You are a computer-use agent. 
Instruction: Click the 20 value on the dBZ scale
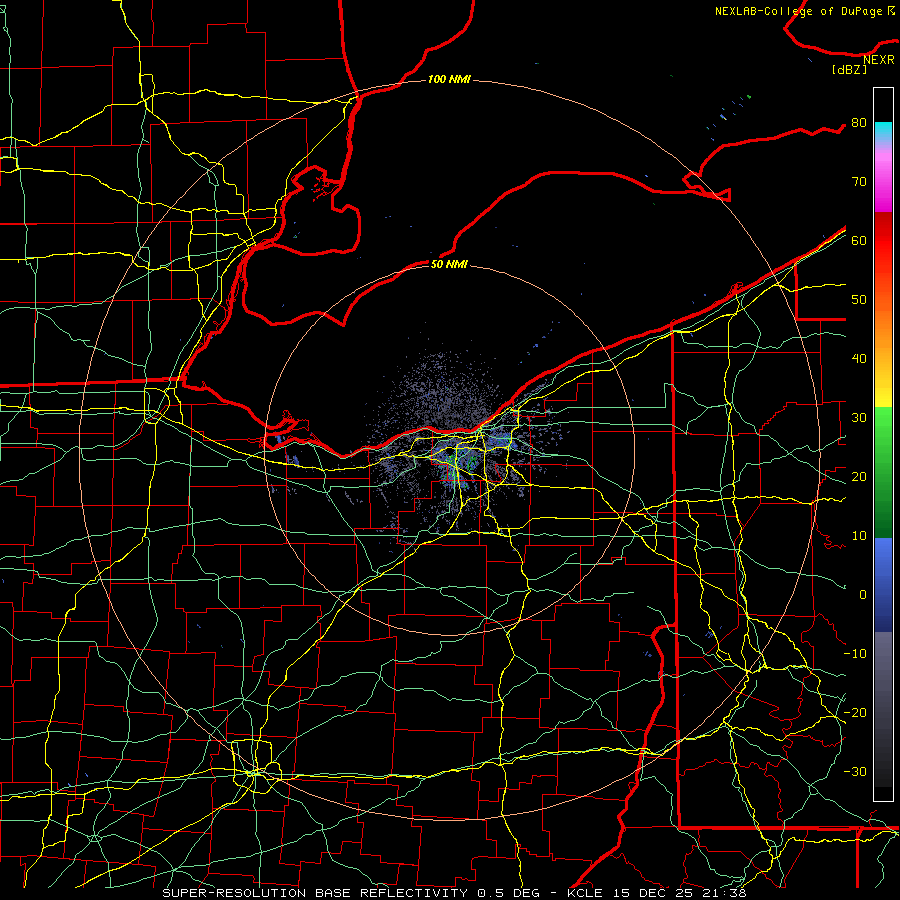tap(859, 476)
